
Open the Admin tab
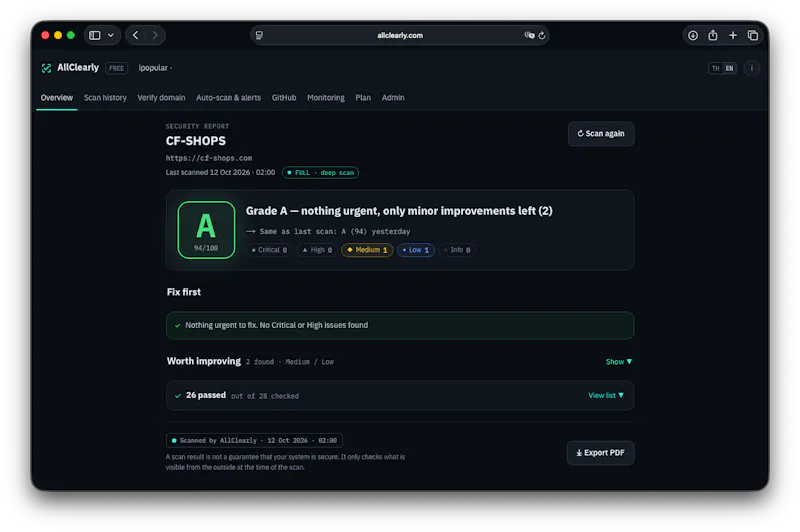tap(393, 97)
